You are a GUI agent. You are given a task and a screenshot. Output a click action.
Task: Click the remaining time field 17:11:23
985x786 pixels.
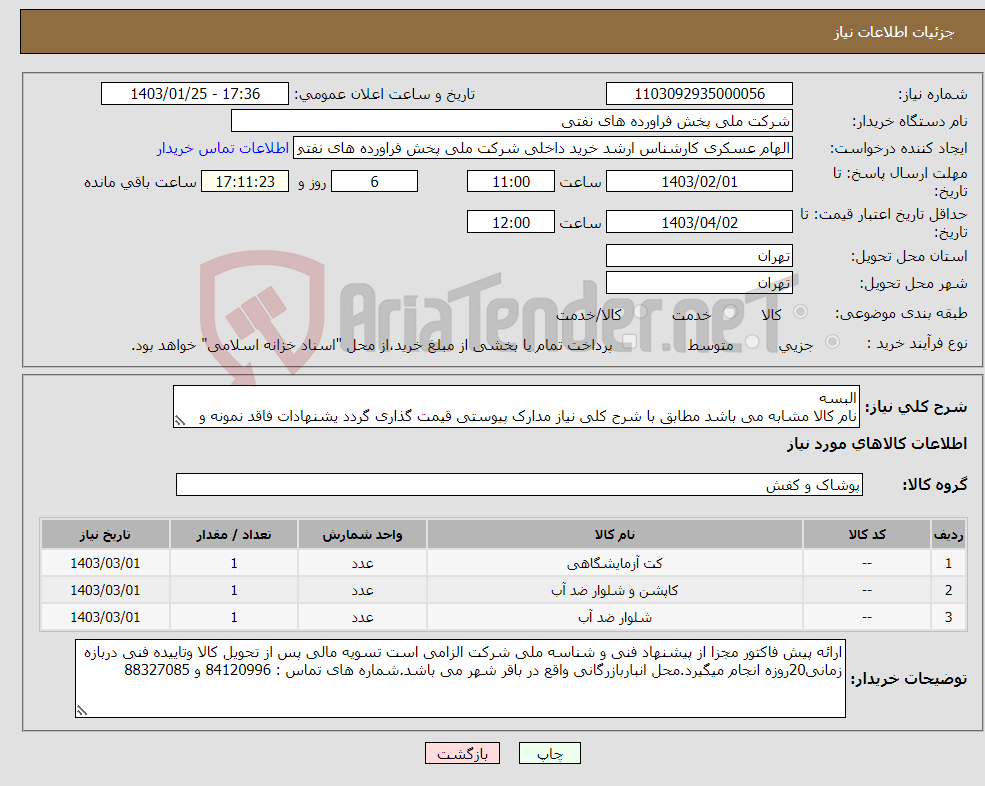(245, 182)
